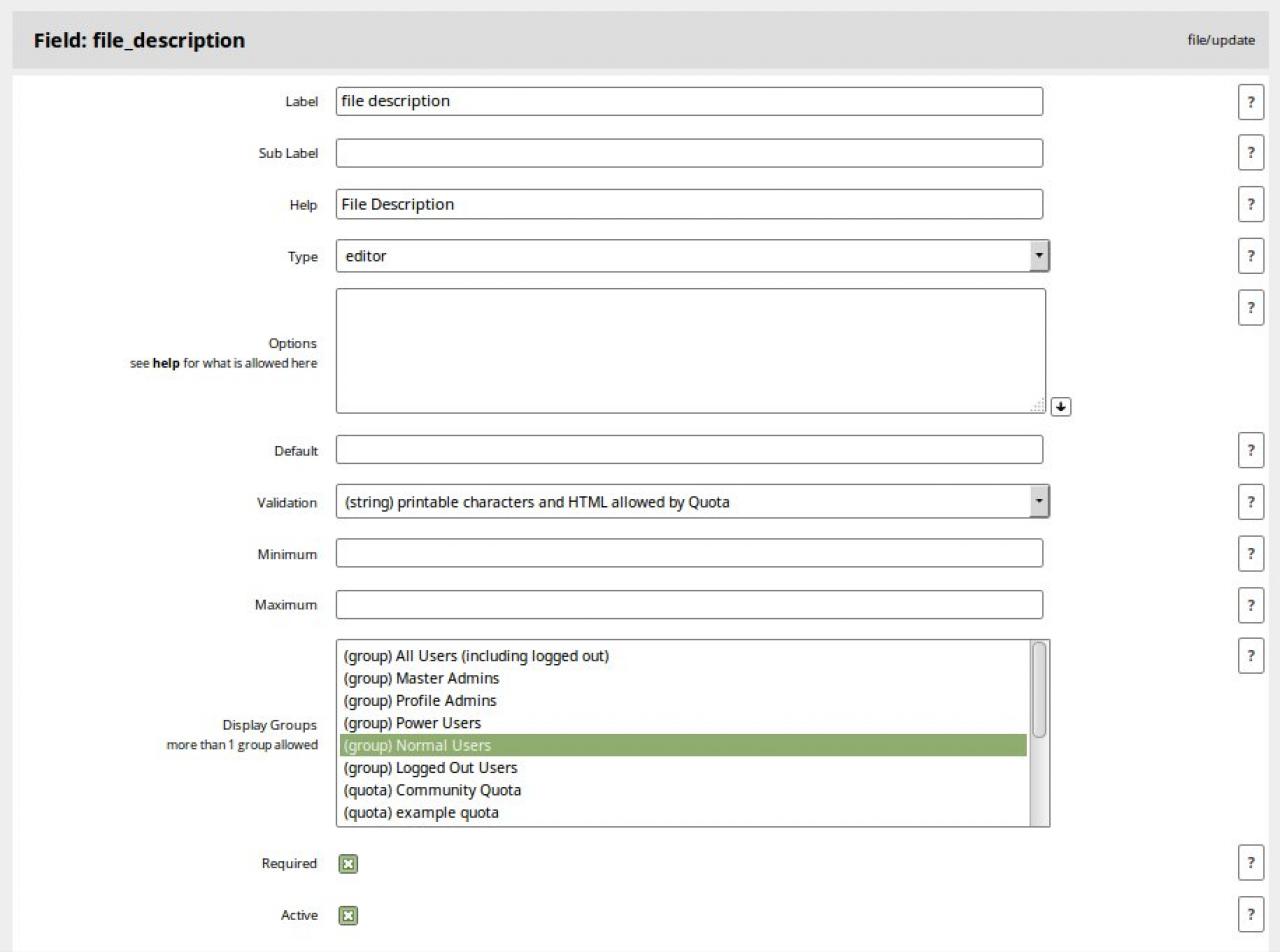Select Master Admins in Display Groups

tap(421, 679)
